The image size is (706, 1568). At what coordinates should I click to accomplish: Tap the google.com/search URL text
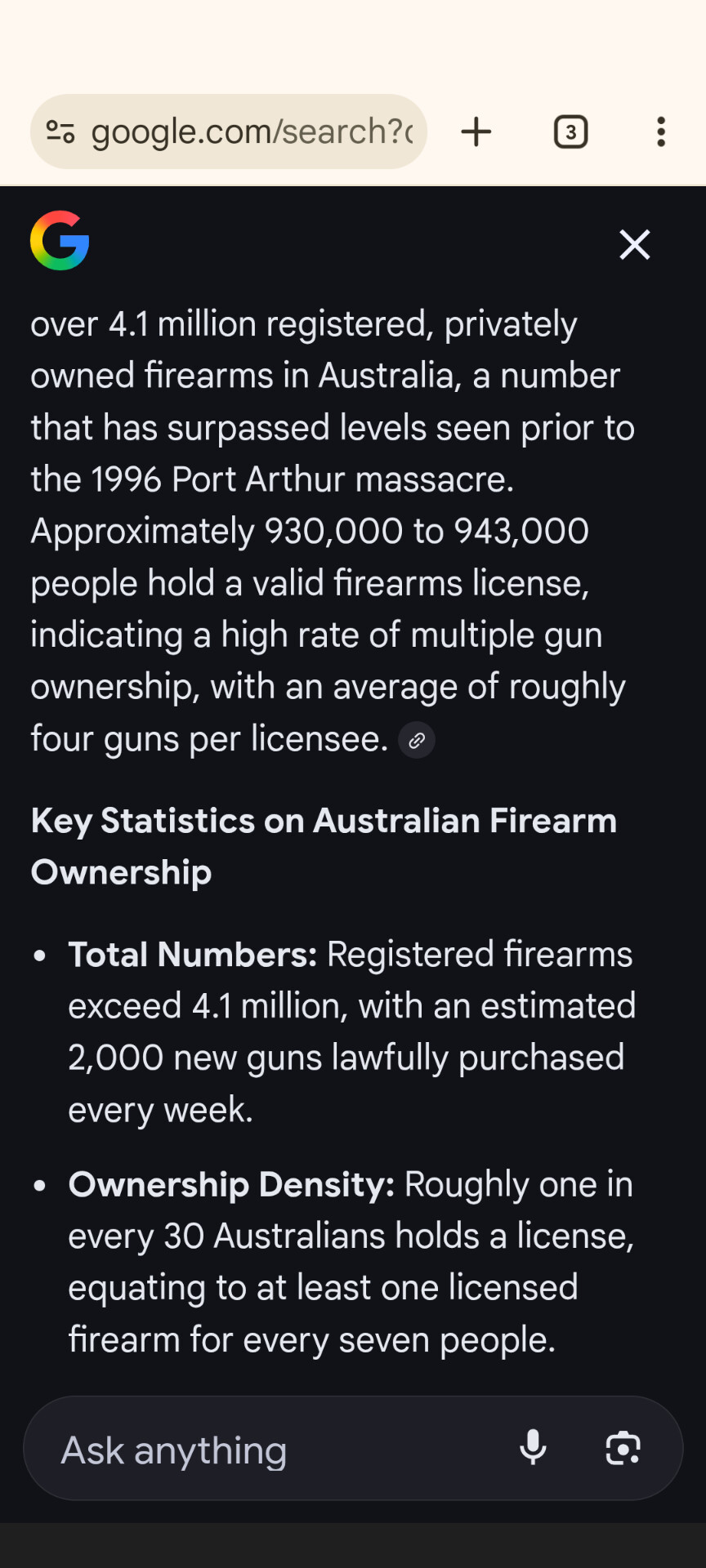pyautogui.click(x=252, y=131)
